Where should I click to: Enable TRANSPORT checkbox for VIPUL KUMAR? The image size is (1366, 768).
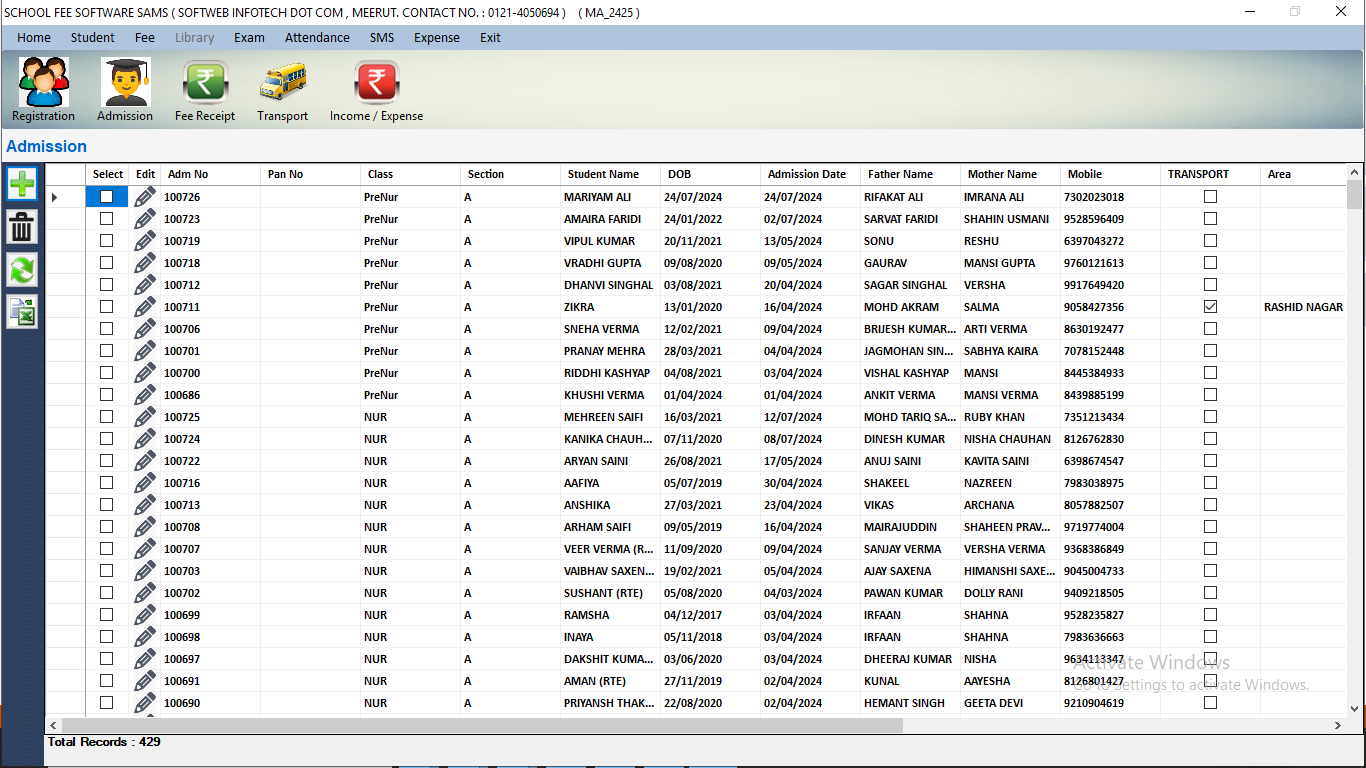point(1210,241)
